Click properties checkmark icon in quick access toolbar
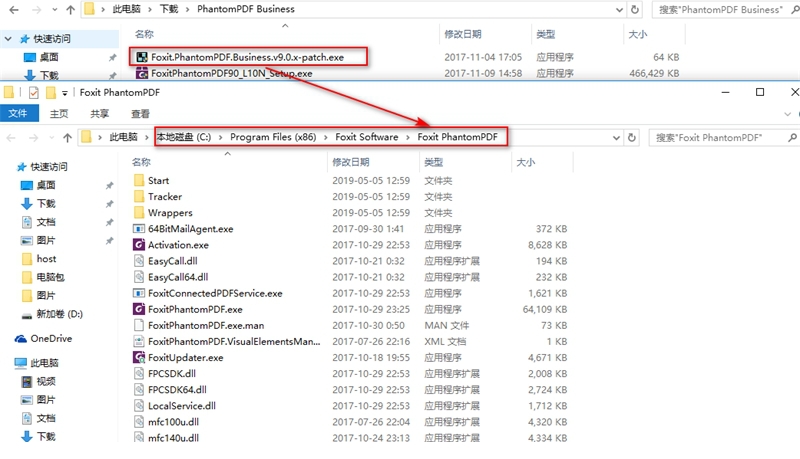 (34, 92)
